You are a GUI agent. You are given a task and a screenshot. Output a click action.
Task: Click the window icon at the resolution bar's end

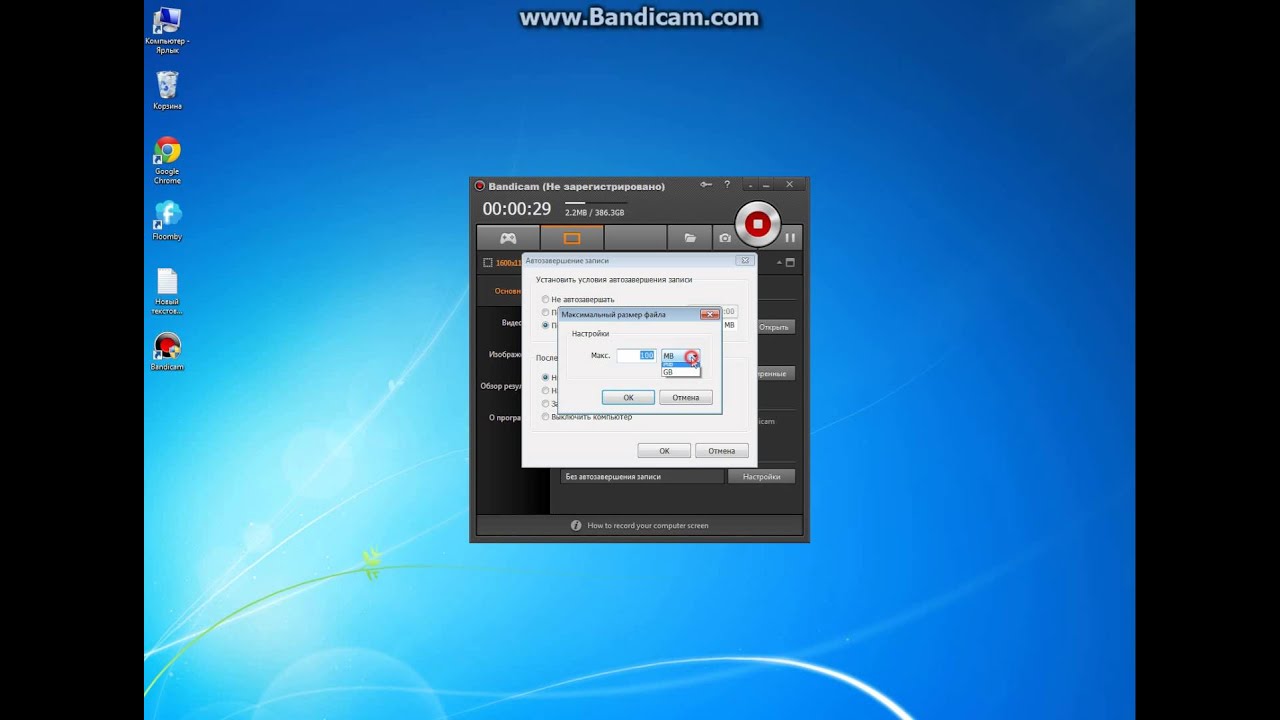(x=790, y=263)
